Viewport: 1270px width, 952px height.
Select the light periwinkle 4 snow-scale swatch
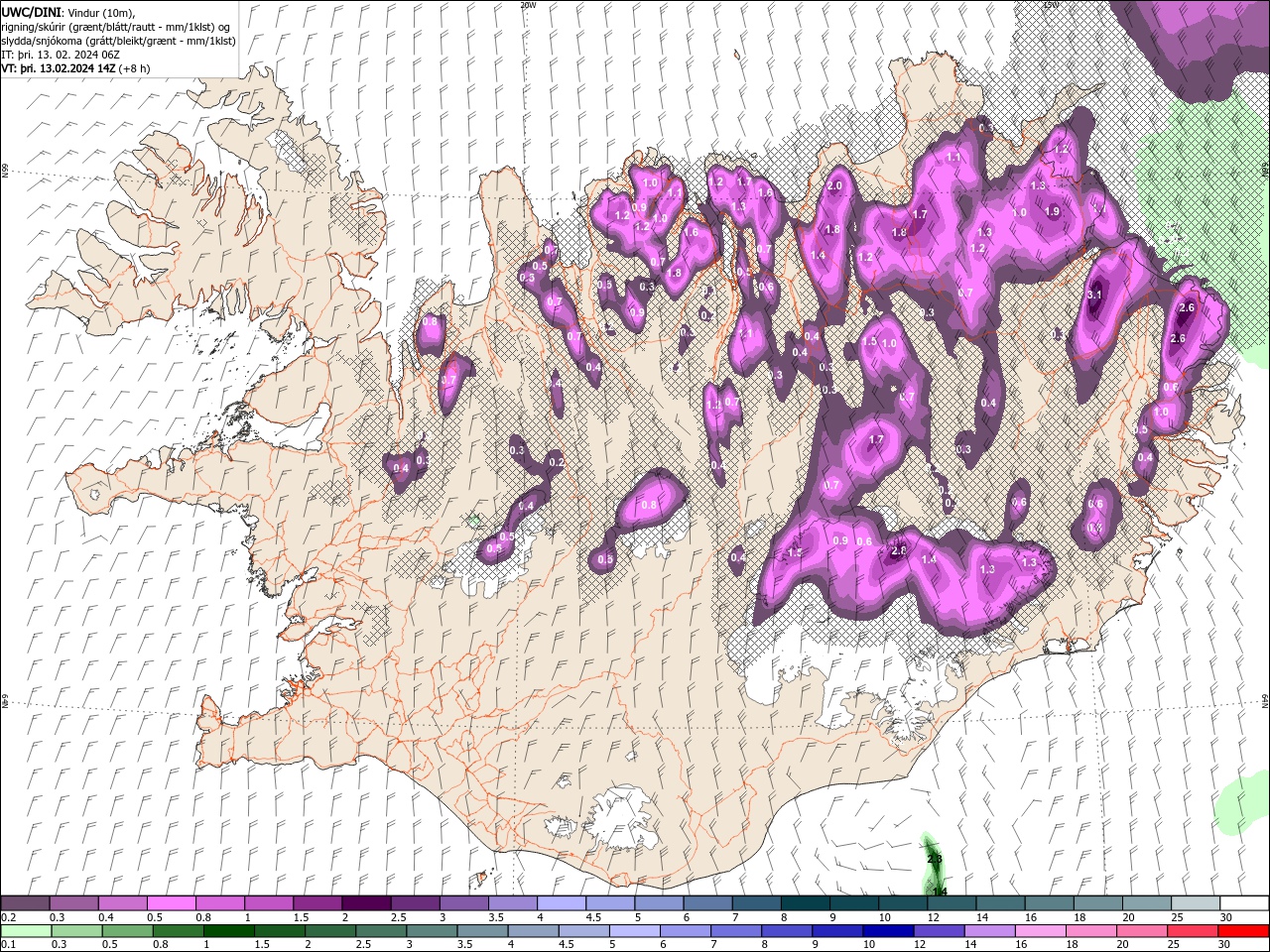(561, 903)
